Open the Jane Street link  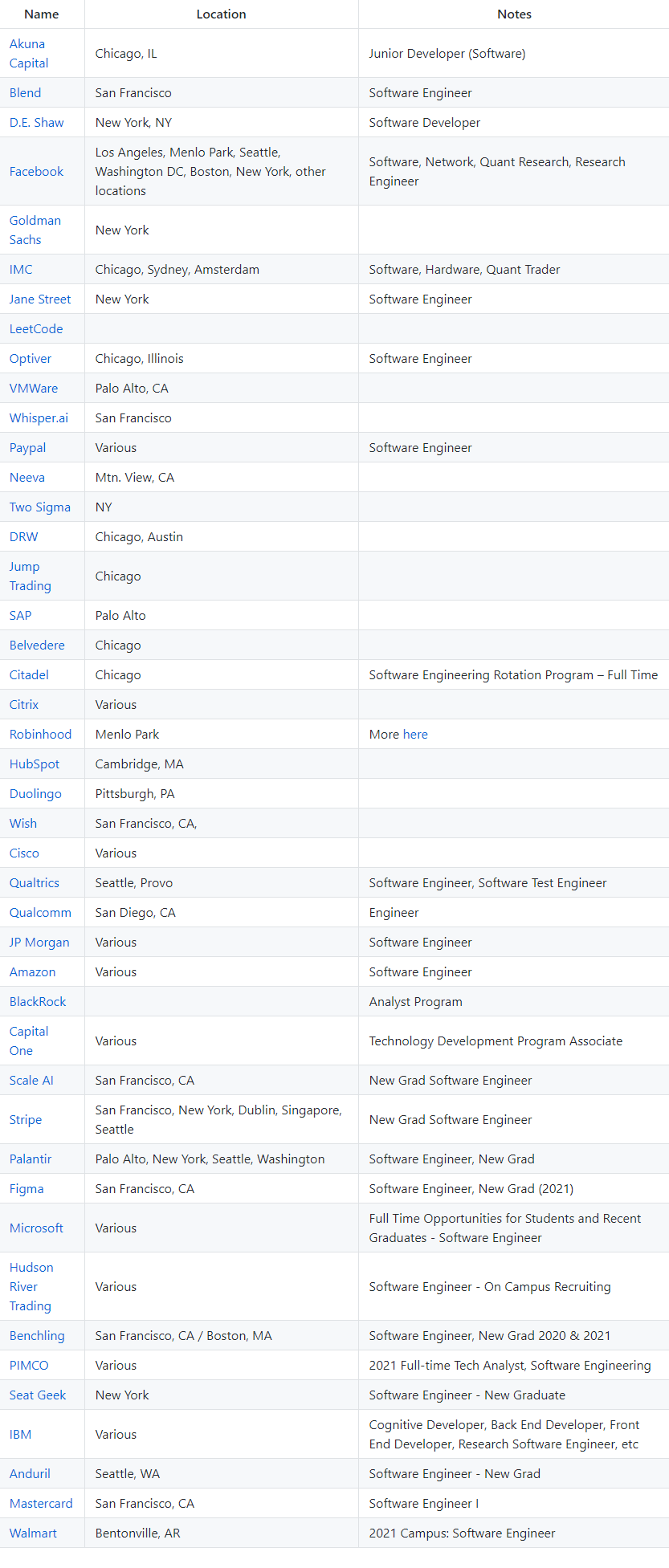tap(40, 299)
